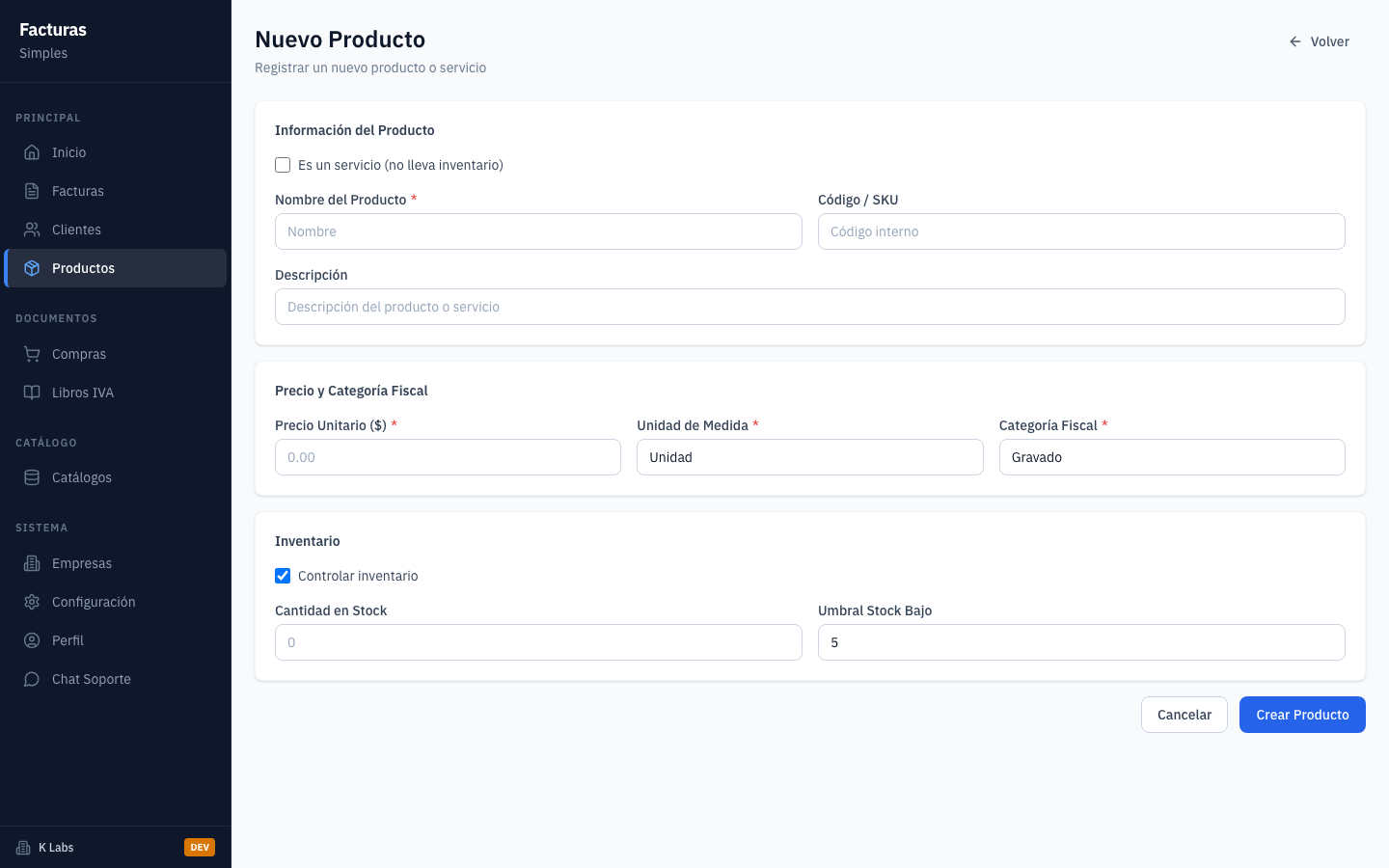Screen dimensions: 1389x868
Task: Click the Umbral Stock Bajo field
Action: click(x=1081, y=642)
